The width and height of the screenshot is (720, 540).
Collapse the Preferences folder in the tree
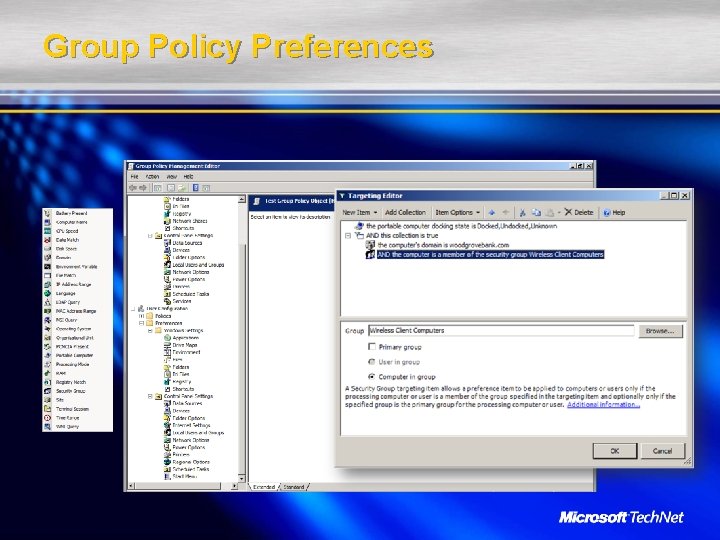pos(141,323)
